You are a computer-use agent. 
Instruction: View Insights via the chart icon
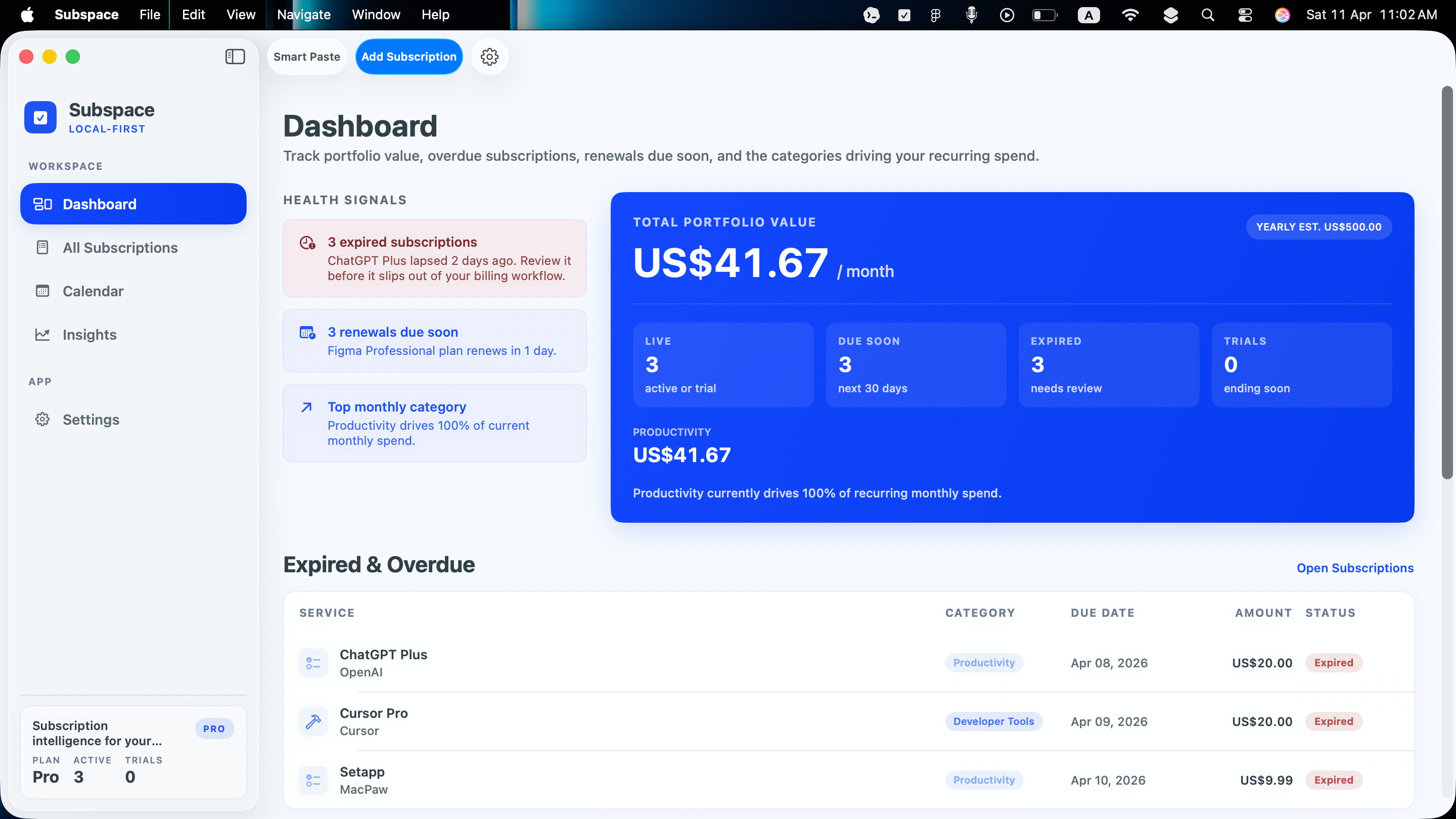[43, 335]
